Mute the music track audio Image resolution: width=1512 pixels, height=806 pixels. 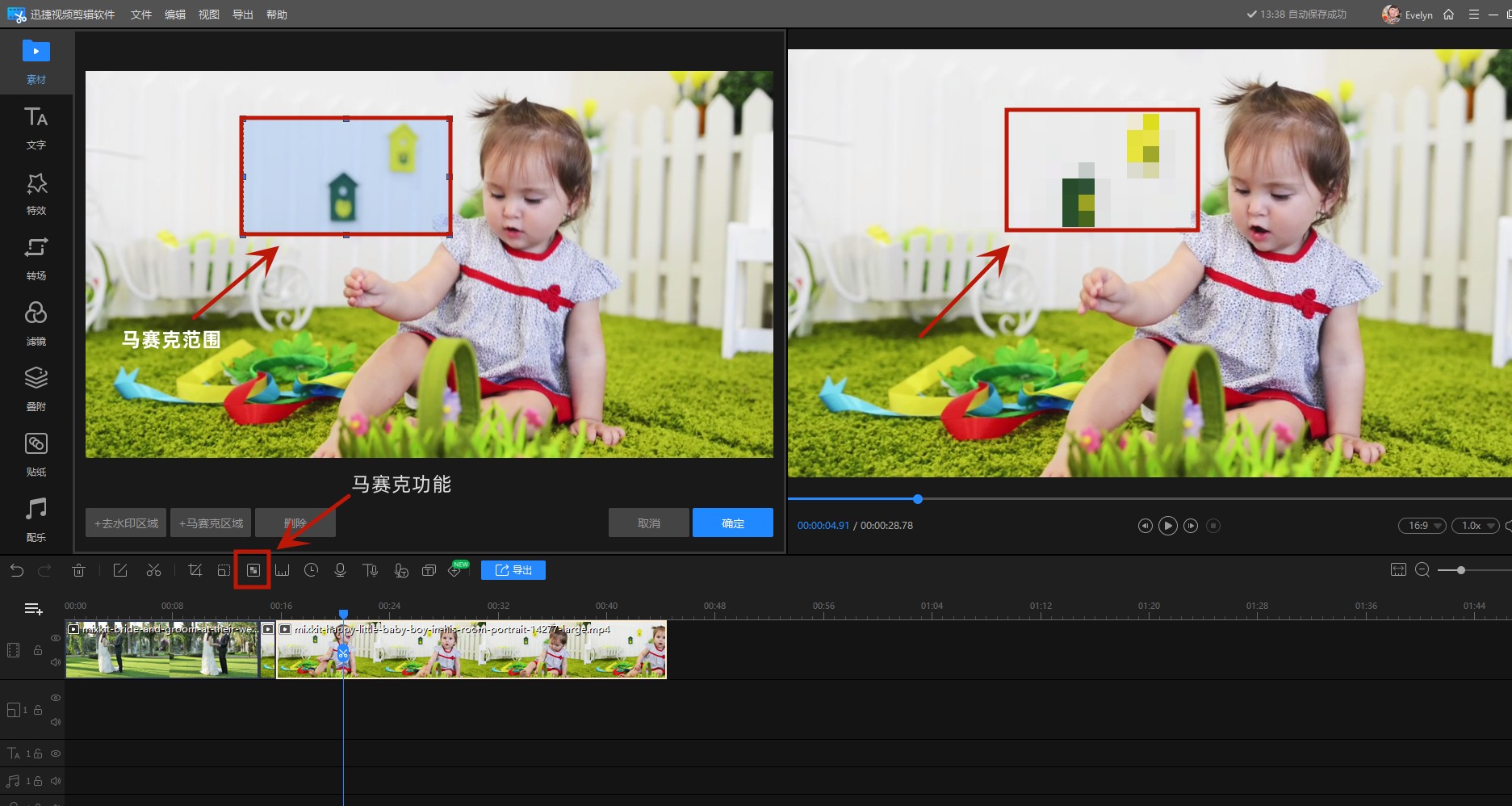point(56,781)
